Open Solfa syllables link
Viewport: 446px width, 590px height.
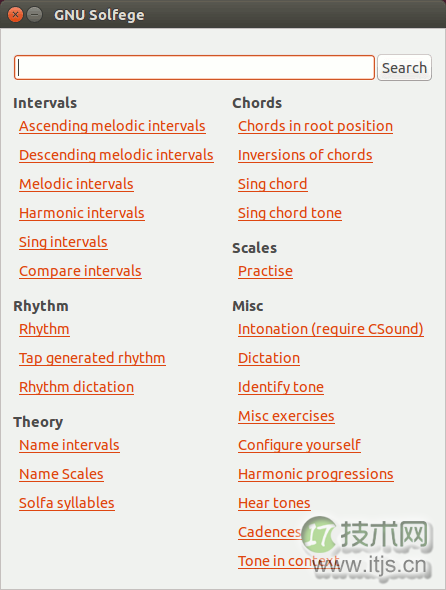click(67, 503)
